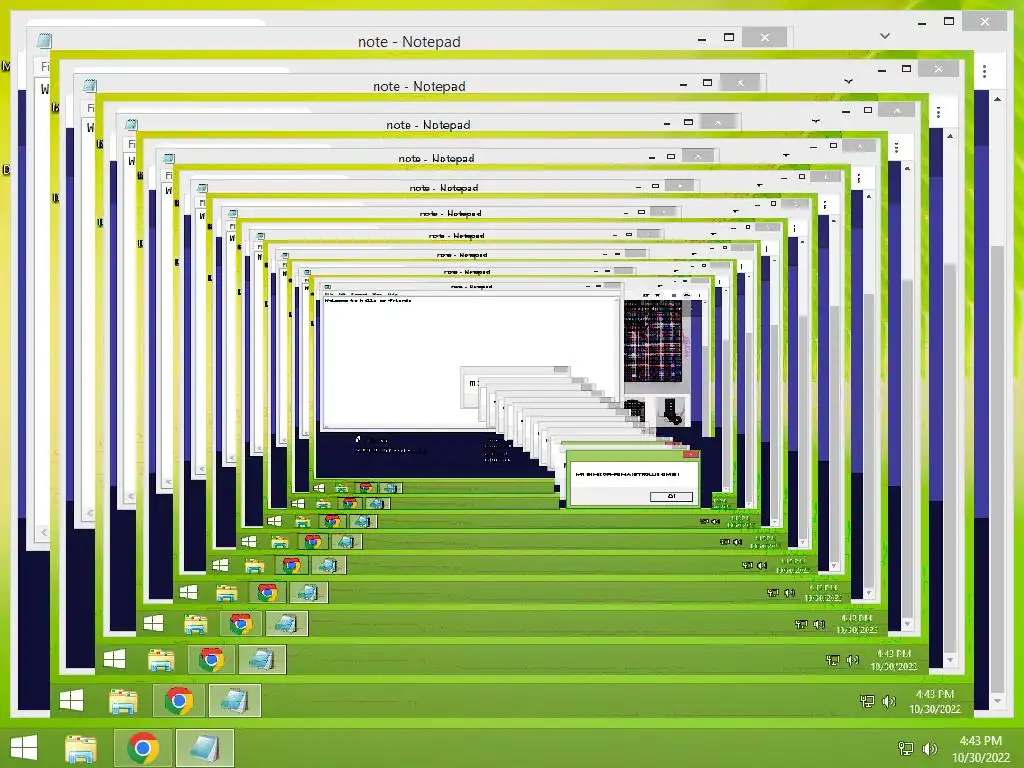Open the dark grid pattern thumbnail image
The width and height of the screenshot is (1024, 768).
point(653,341)
